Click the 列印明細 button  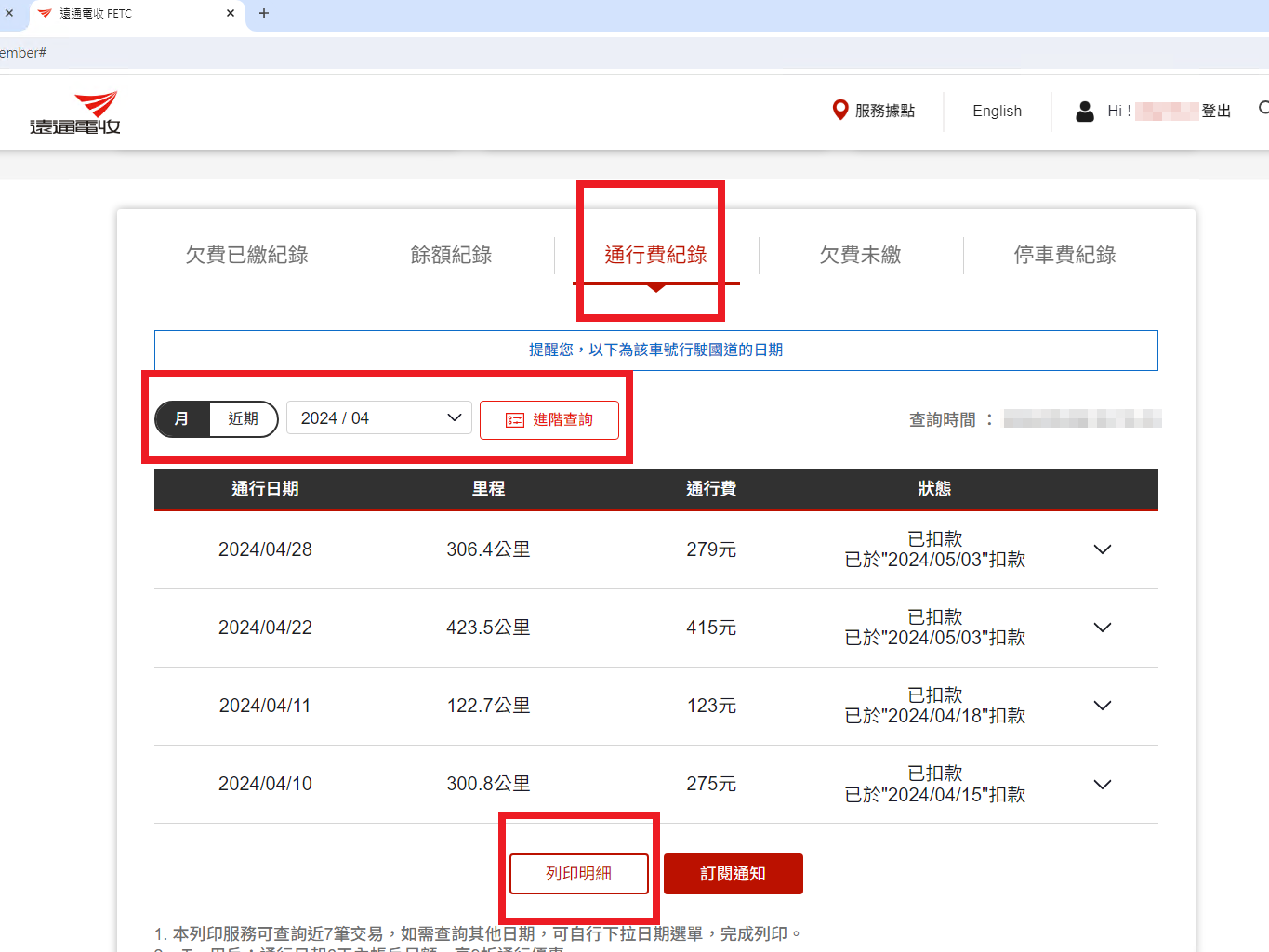pyautogui.click(x=578, y=874)
